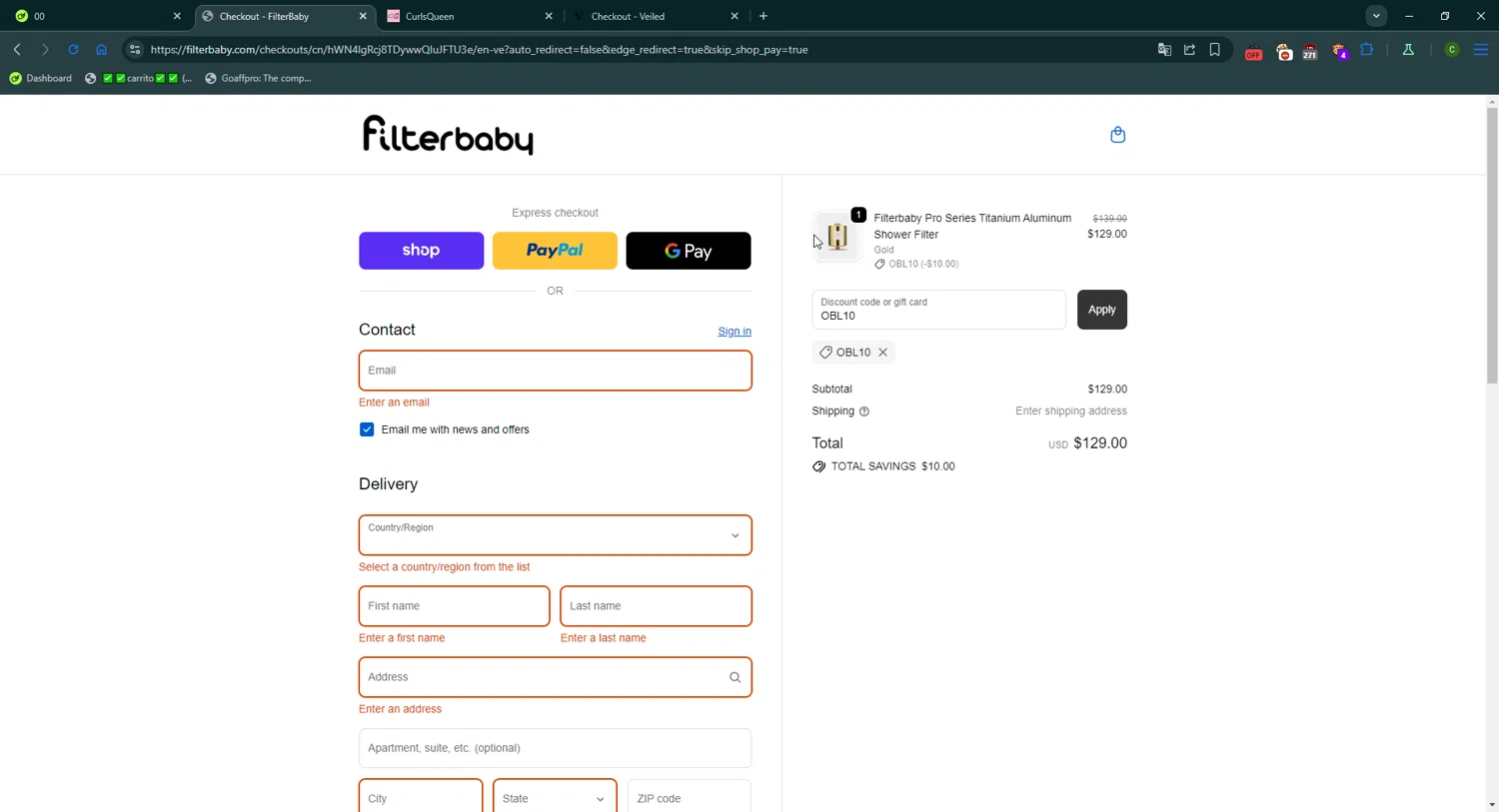1499x812 pixels.
Task: Focus the Address field
Action: (555, 677)
